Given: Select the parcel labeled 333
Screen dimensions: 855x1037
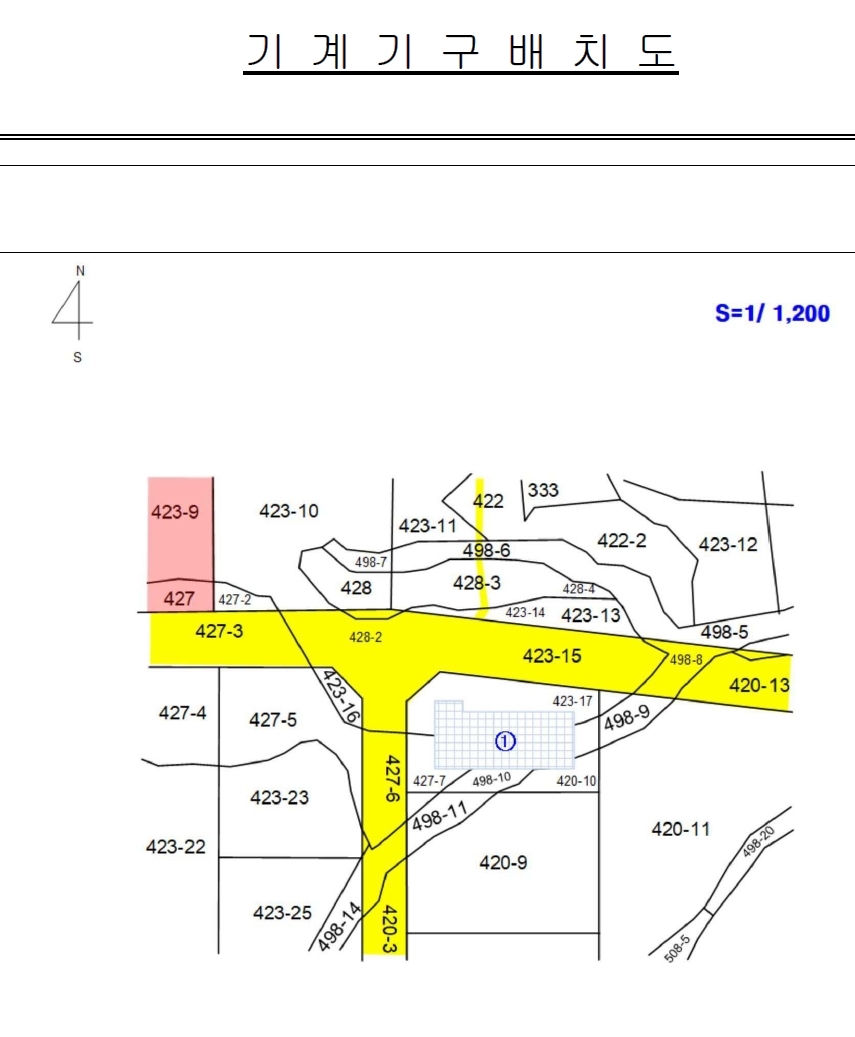Looking at the screenshot, I should click(x=543, y=490).
